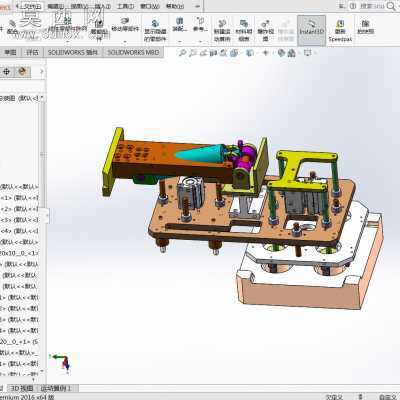Switch to the 评估 tab
400x400 pixels.
coord(32,52)
